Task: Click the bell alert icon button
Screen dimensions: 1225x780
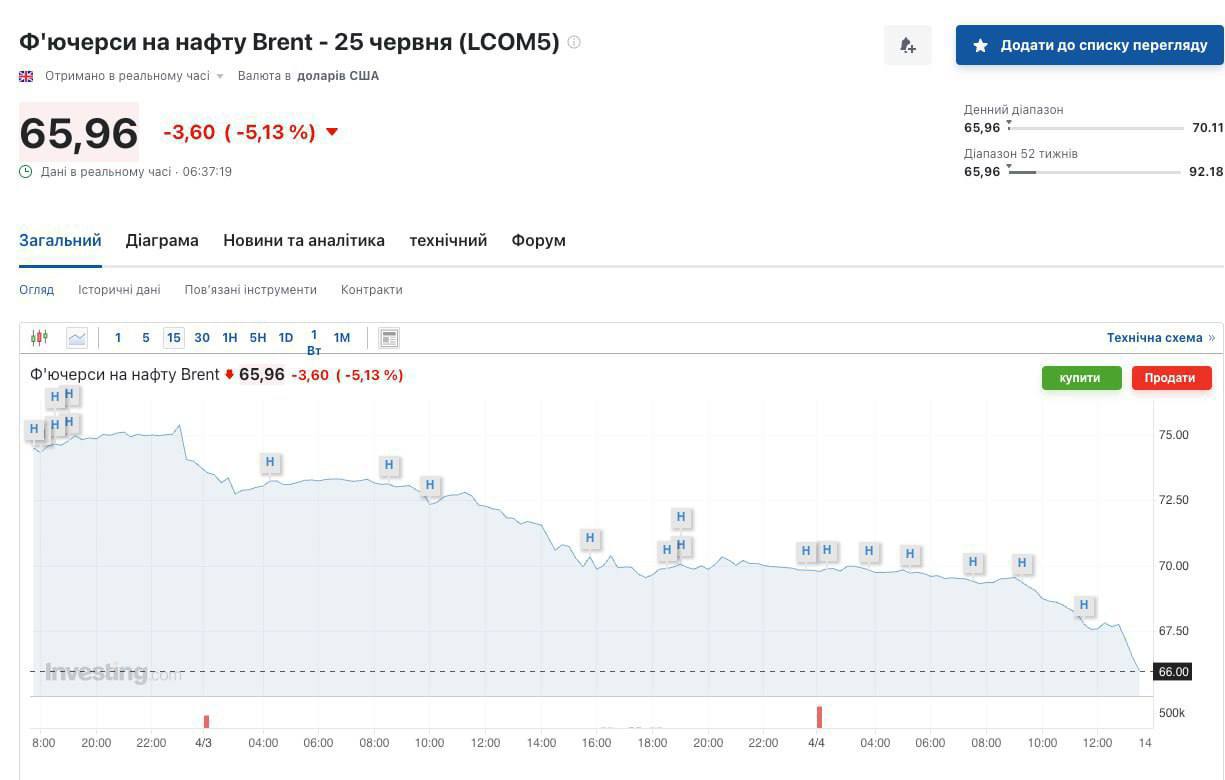Action: coord(907,45)
